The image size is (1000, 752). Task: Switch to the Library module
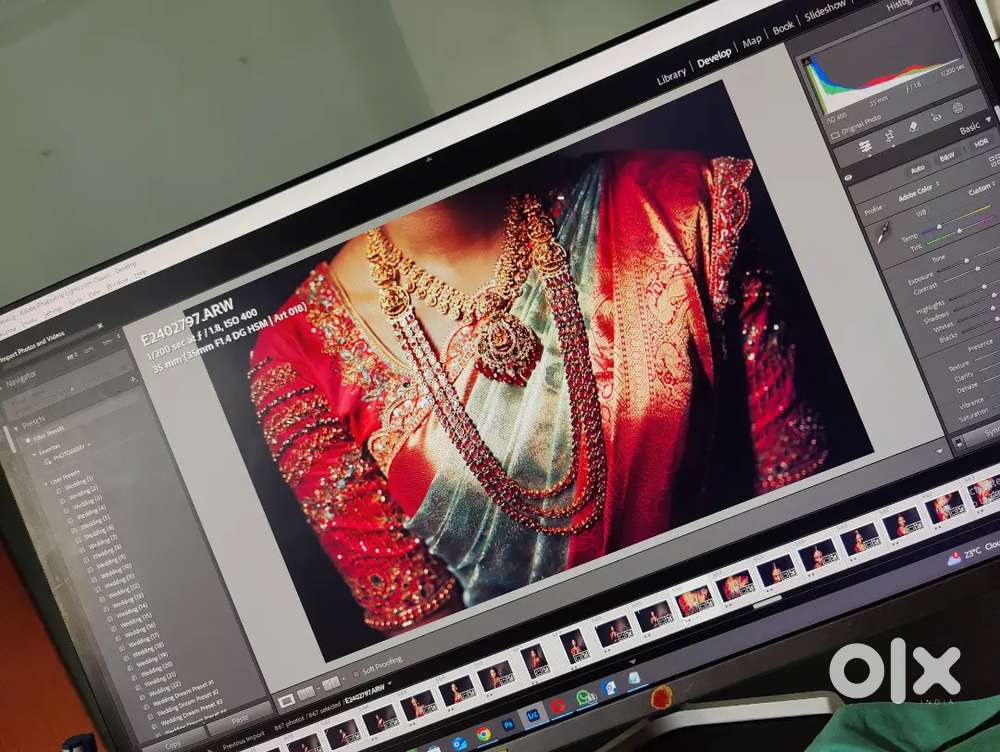(x=671, y=75)
